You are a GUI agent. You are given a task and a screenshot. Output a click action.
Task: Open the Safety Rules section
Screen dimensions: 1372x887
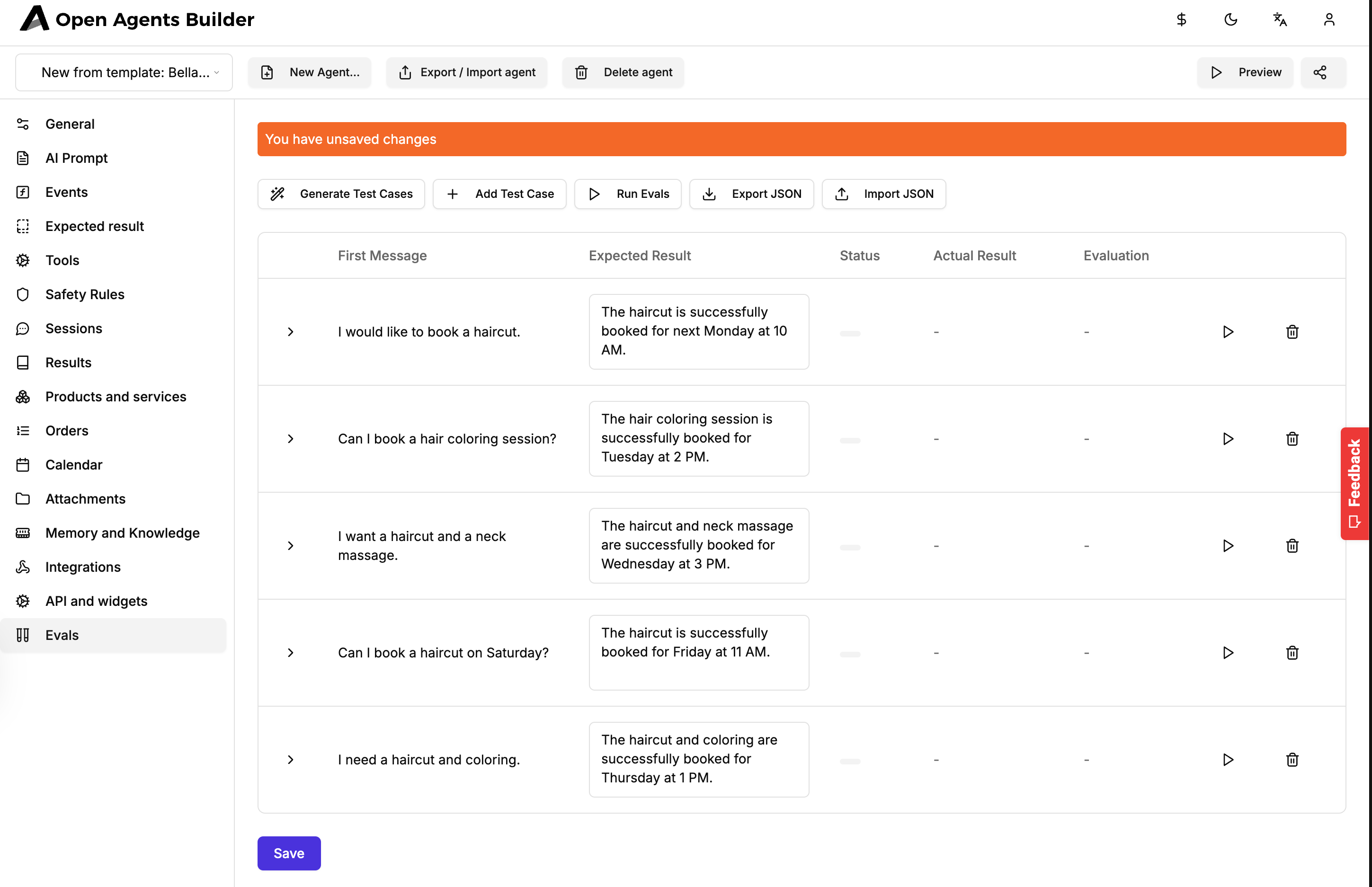pos(85,294)
